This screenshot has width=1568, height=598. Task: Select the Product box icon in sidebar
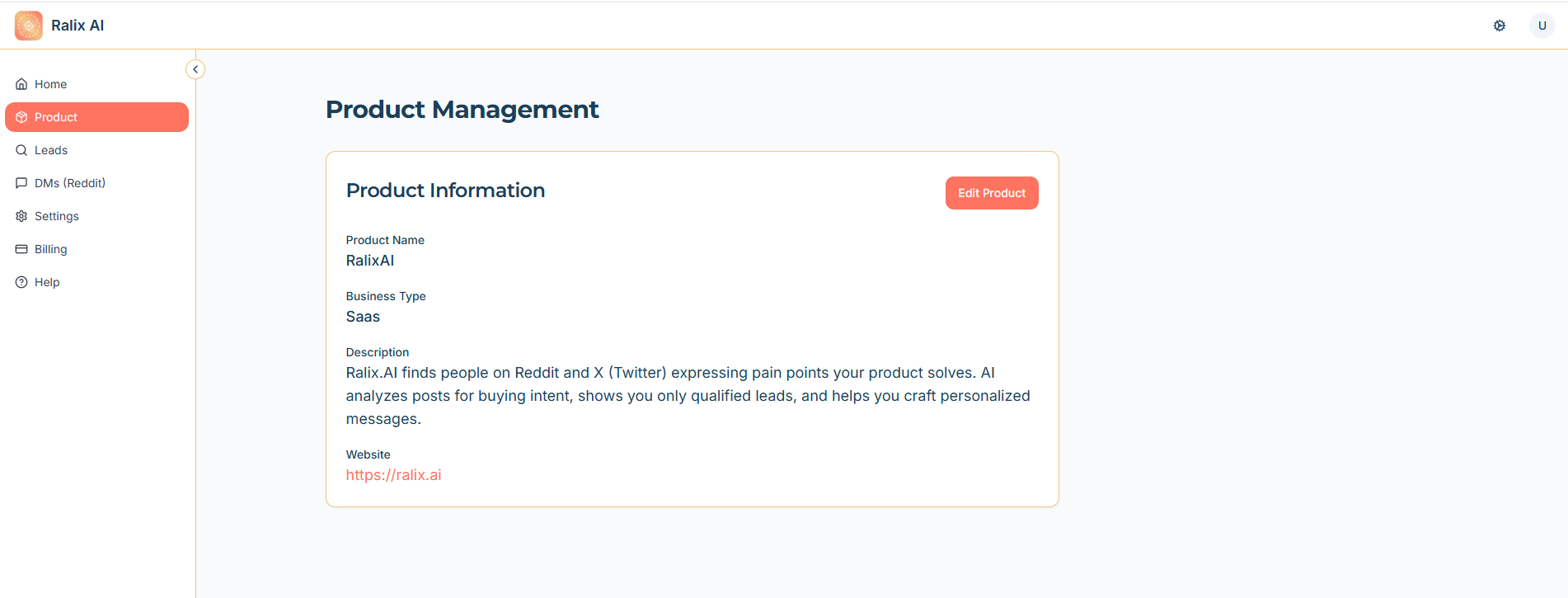pos(21,117)
